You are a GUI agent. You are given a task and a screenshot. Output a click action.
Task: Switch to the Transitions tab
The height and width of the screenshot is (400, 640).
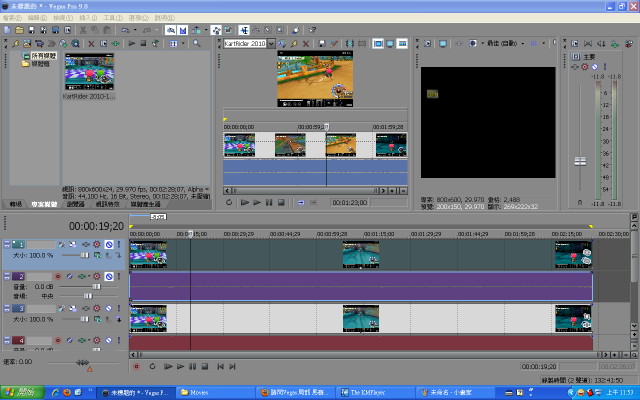click(x=16, y=204)
